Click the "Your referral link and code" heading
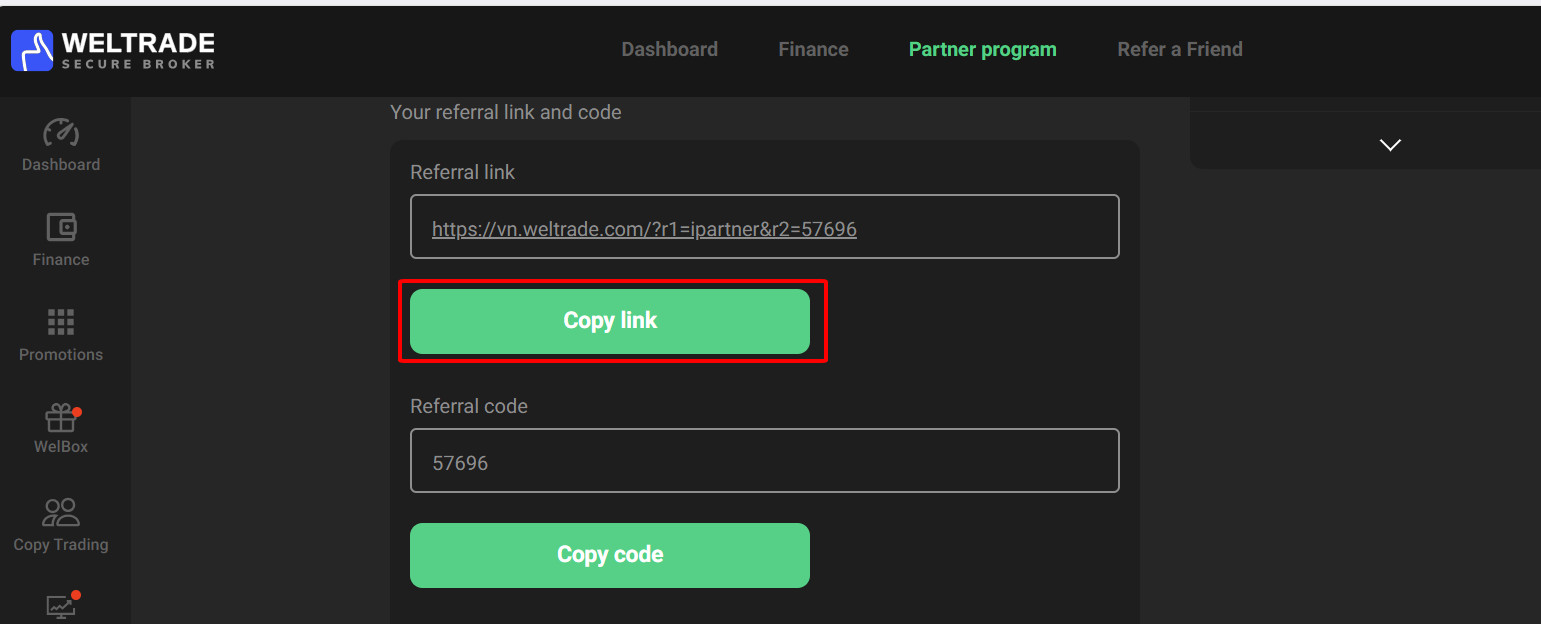The image size is (1541, 624). [x=505, y=112]
